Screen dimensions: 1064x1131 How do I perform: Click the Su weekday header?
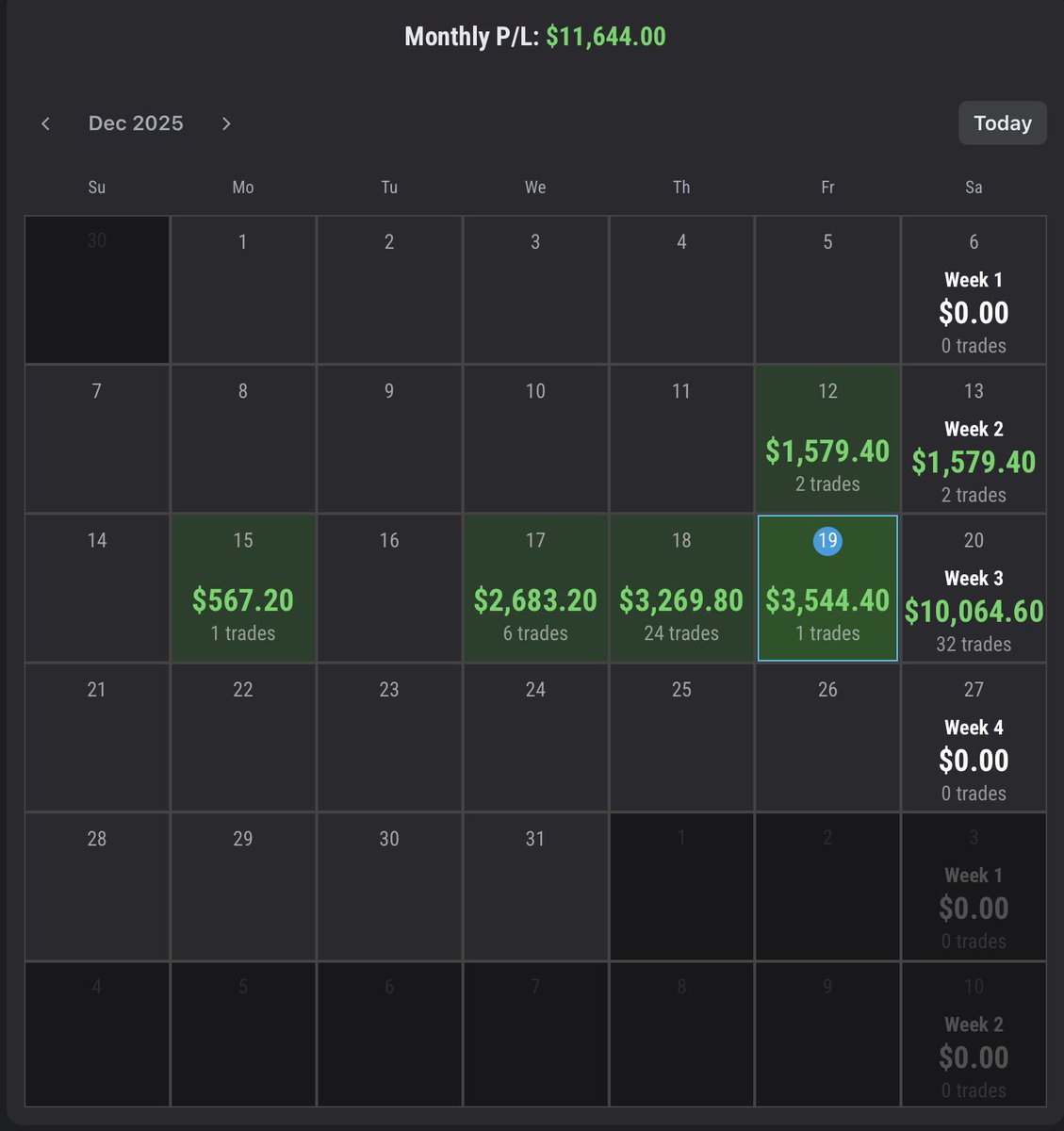(x=97, y=188)
